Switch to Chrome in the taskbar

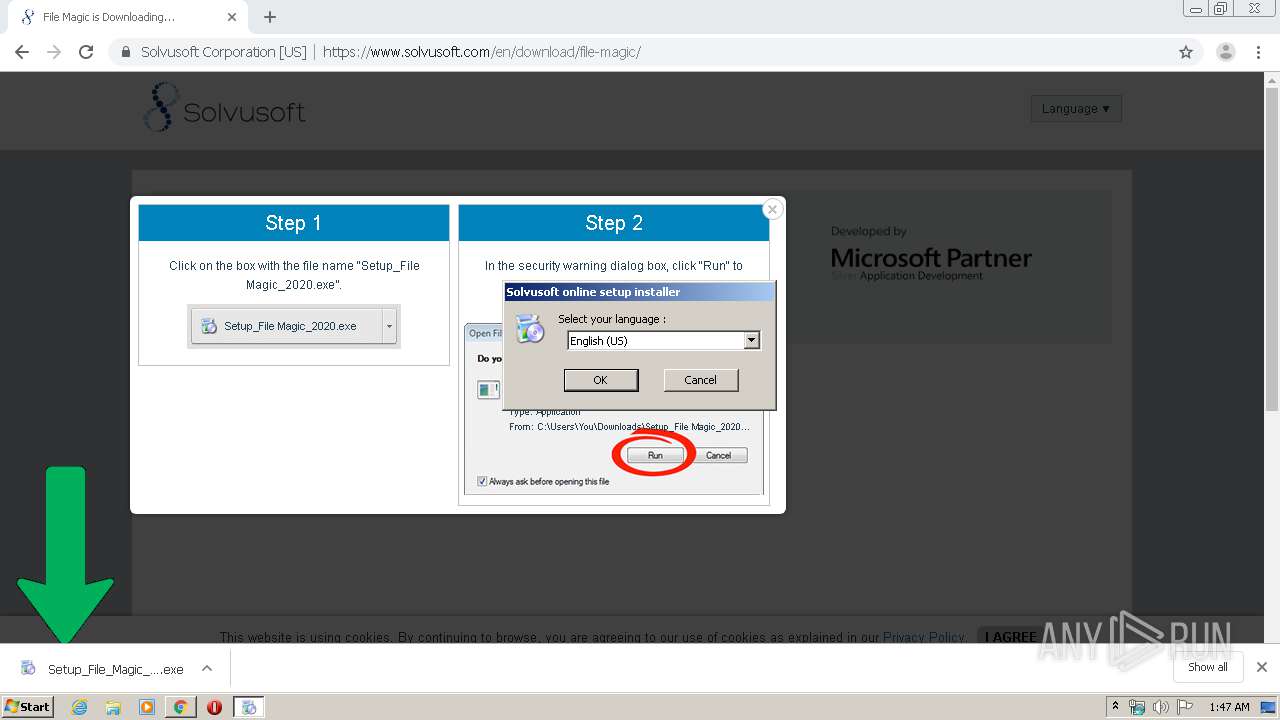coord(181,707)
